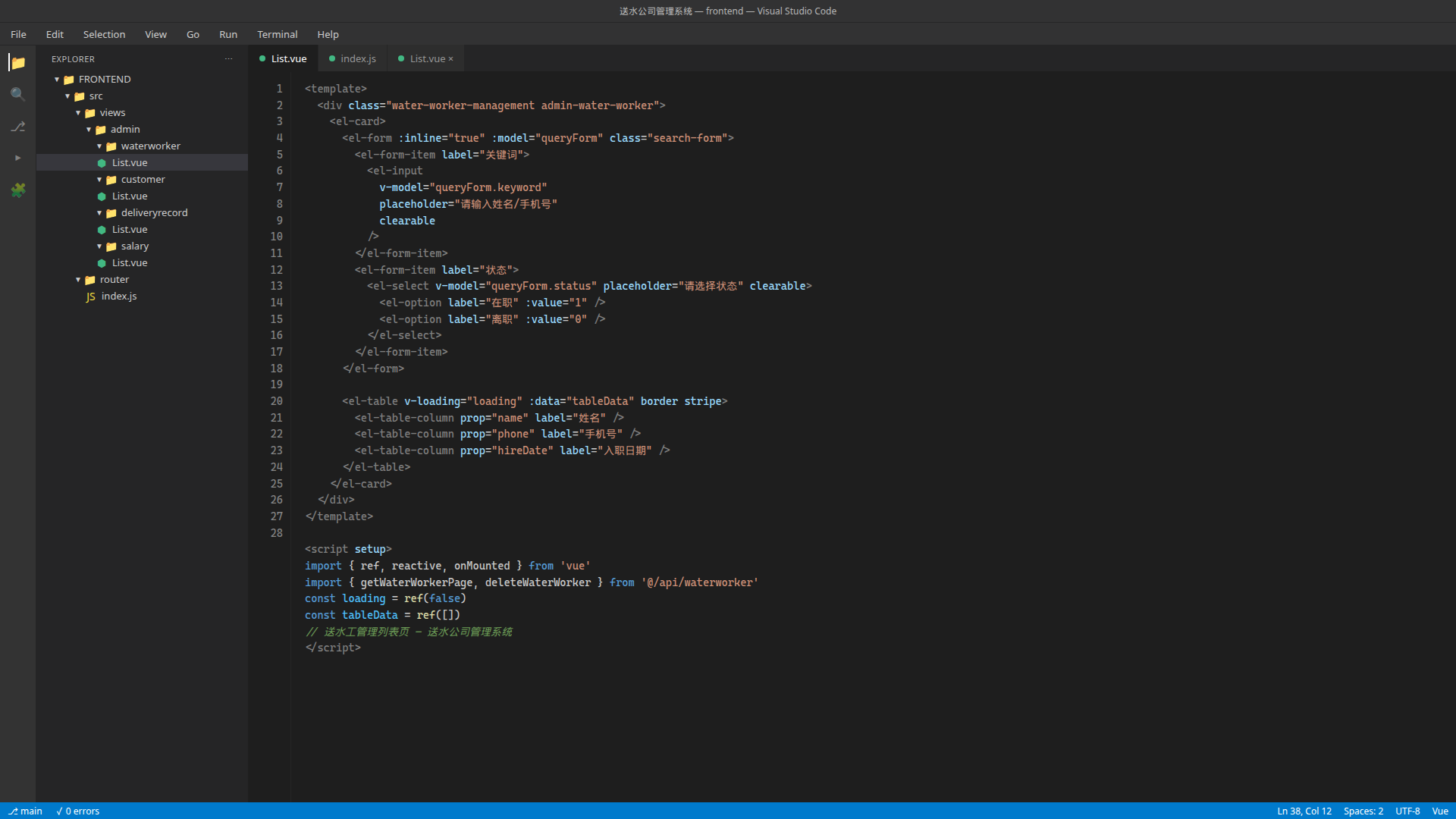Select the active List.vue editor tab

pos(284,59)
